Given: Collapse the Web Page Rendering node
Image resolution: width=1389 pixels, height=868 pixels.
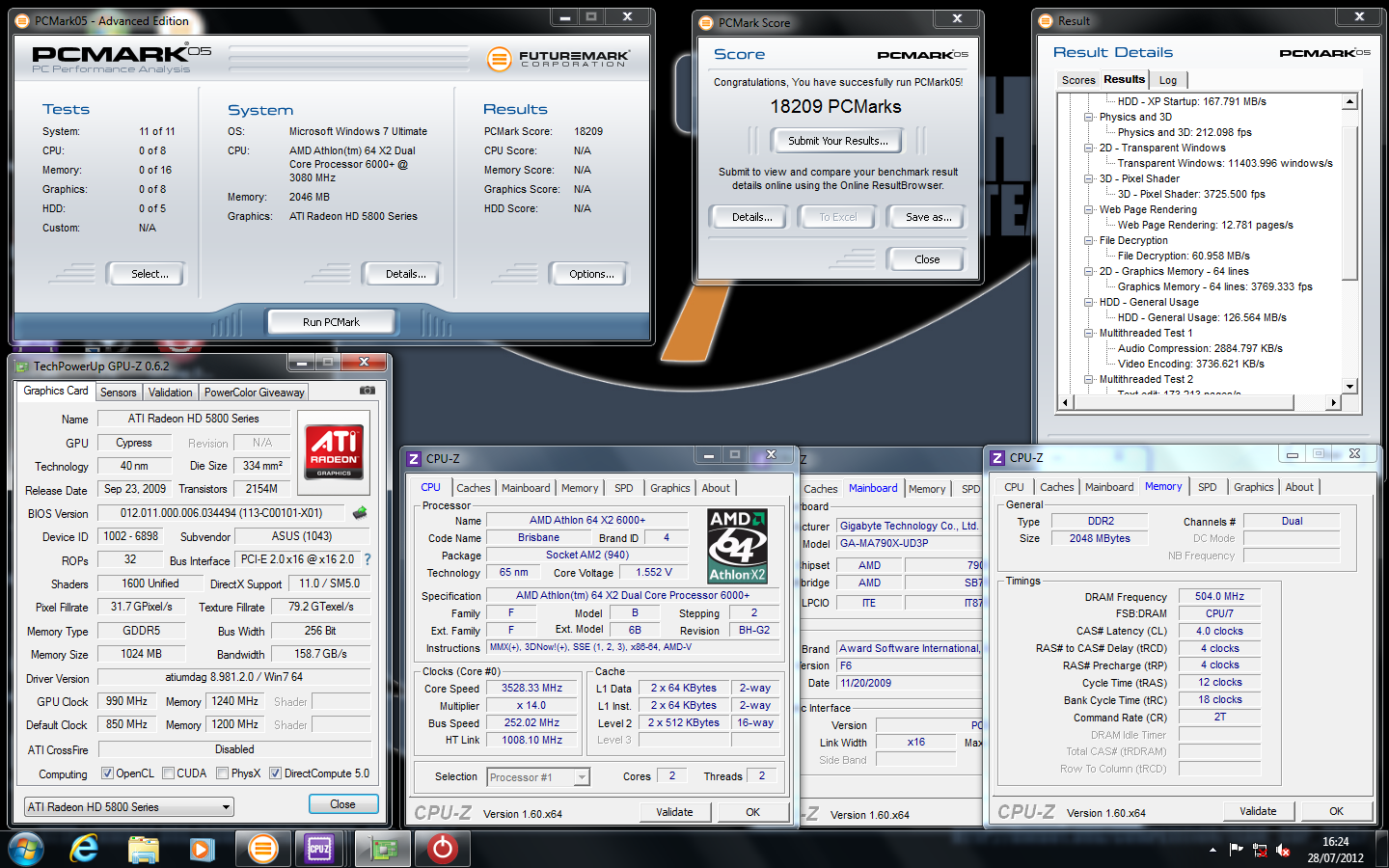Looking at the screenshot, I should coord(1089,209).
